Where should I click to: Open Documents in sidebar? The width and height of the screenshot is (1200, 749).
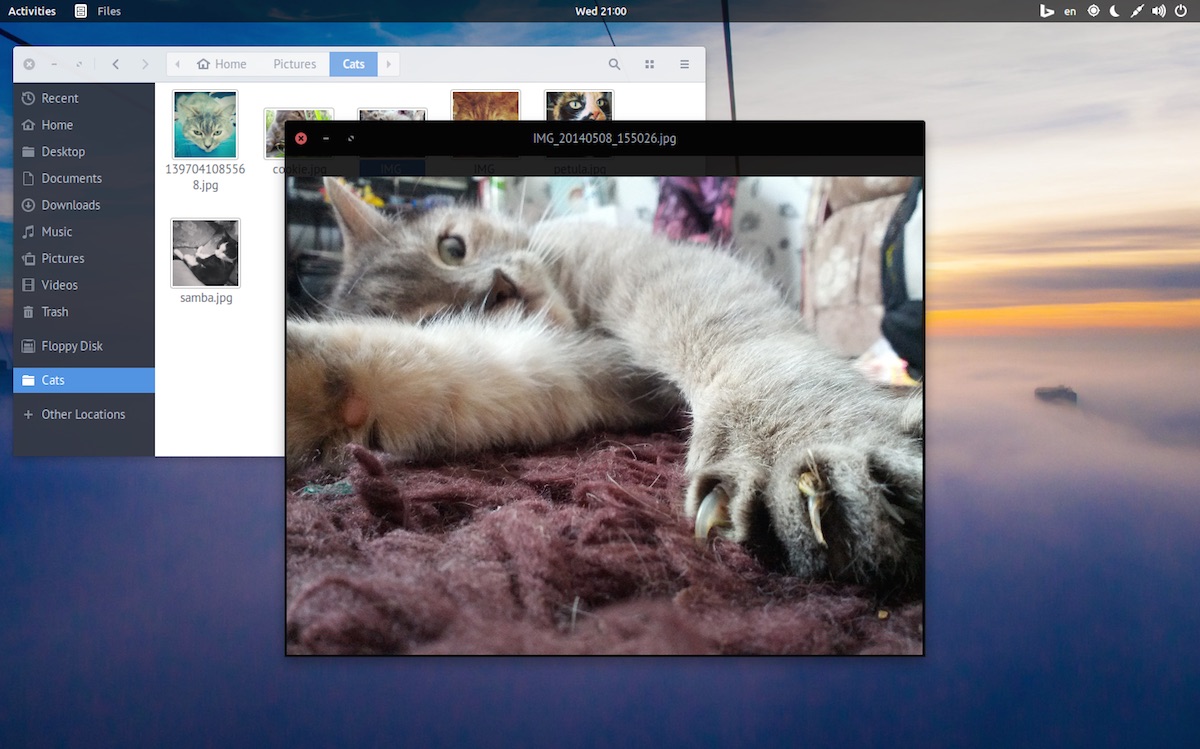pos(84,178)
